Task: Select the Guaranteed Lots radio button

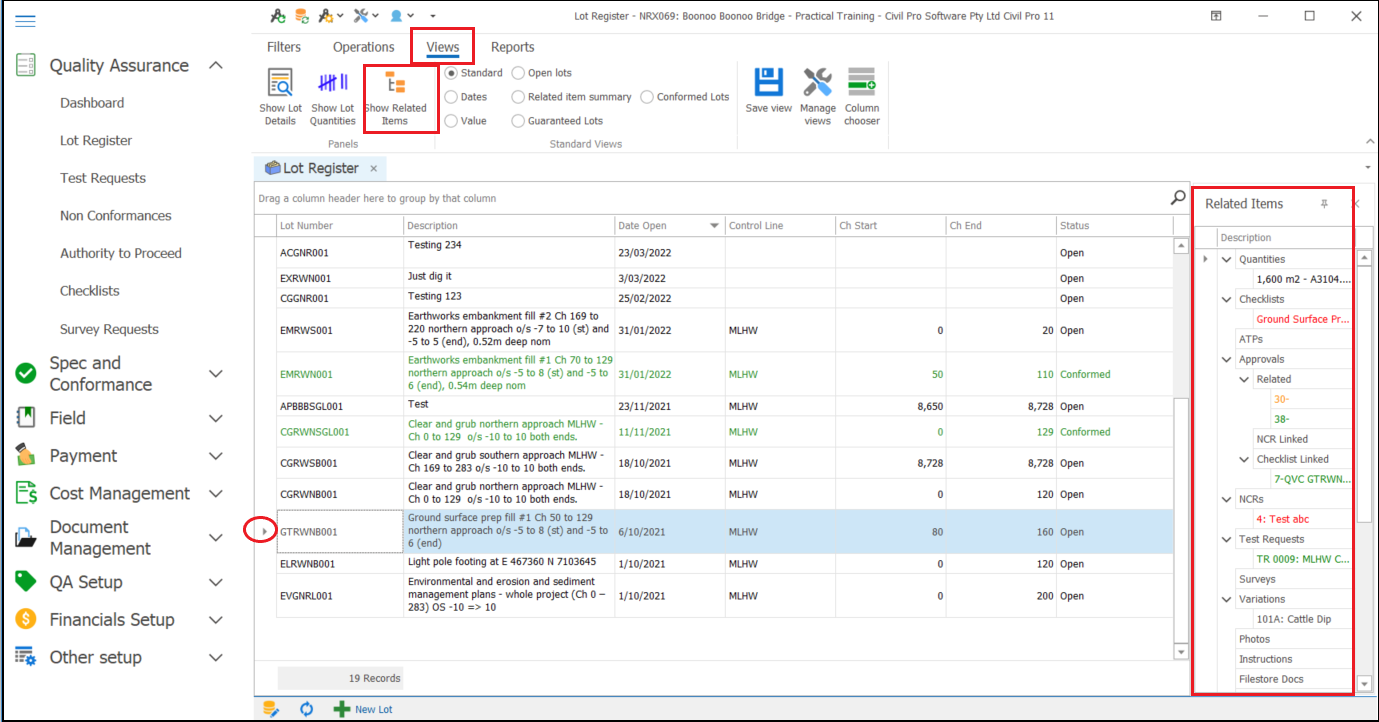Action: (x=518, y=121)
